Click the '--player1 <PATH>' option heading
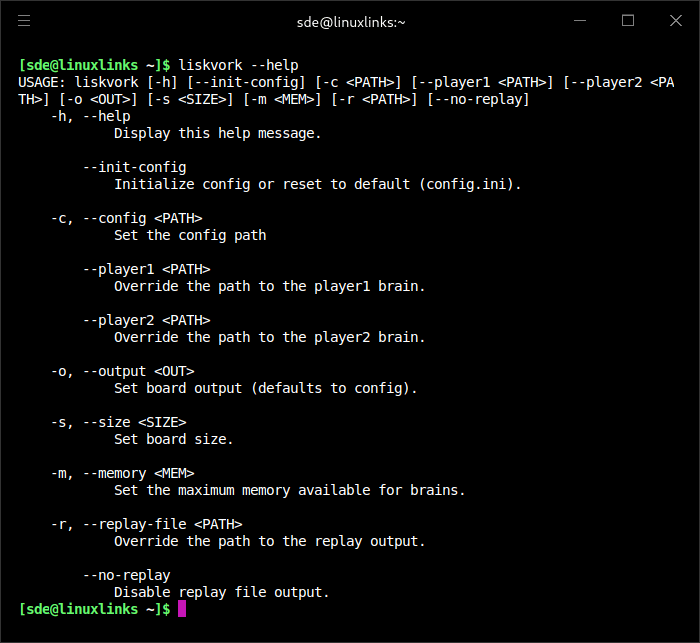 pos(146,269)
